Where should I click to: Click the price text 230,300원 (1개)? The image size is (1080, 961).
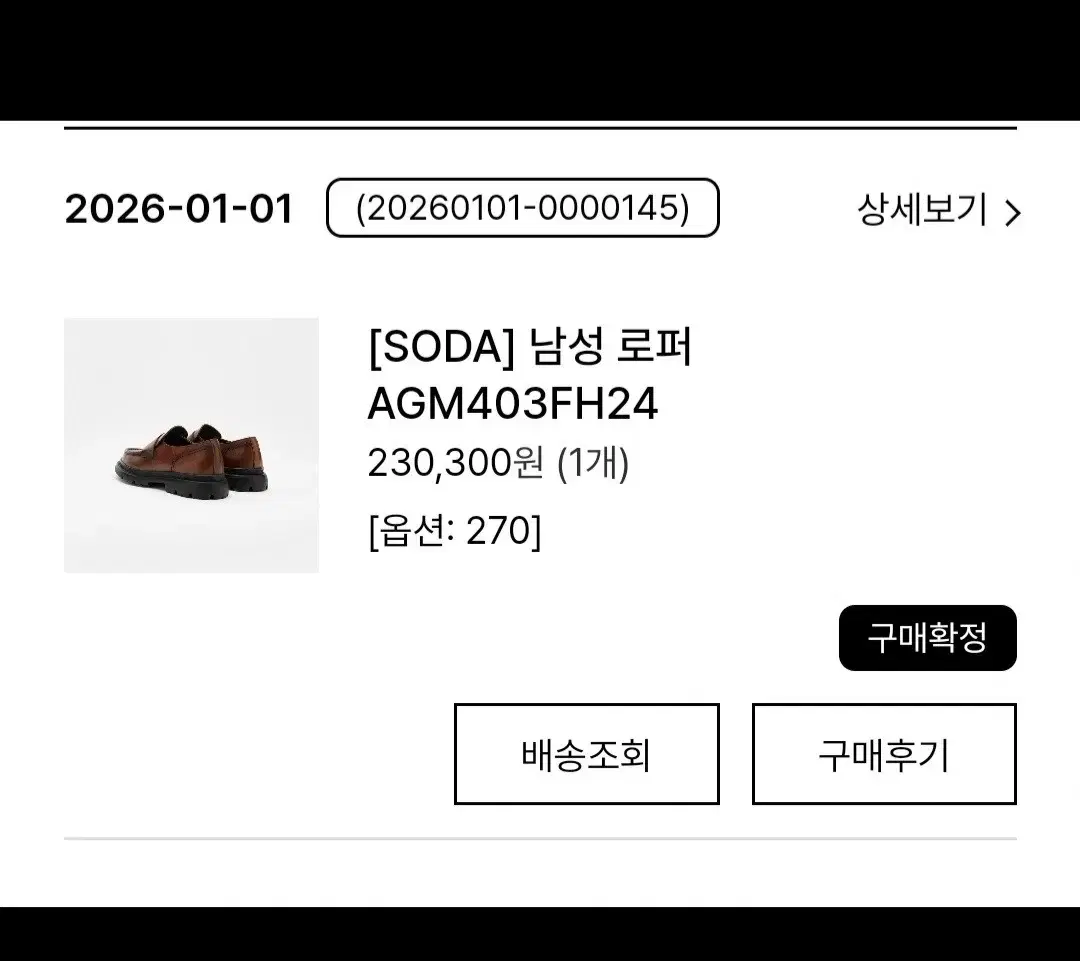(499, 462)
